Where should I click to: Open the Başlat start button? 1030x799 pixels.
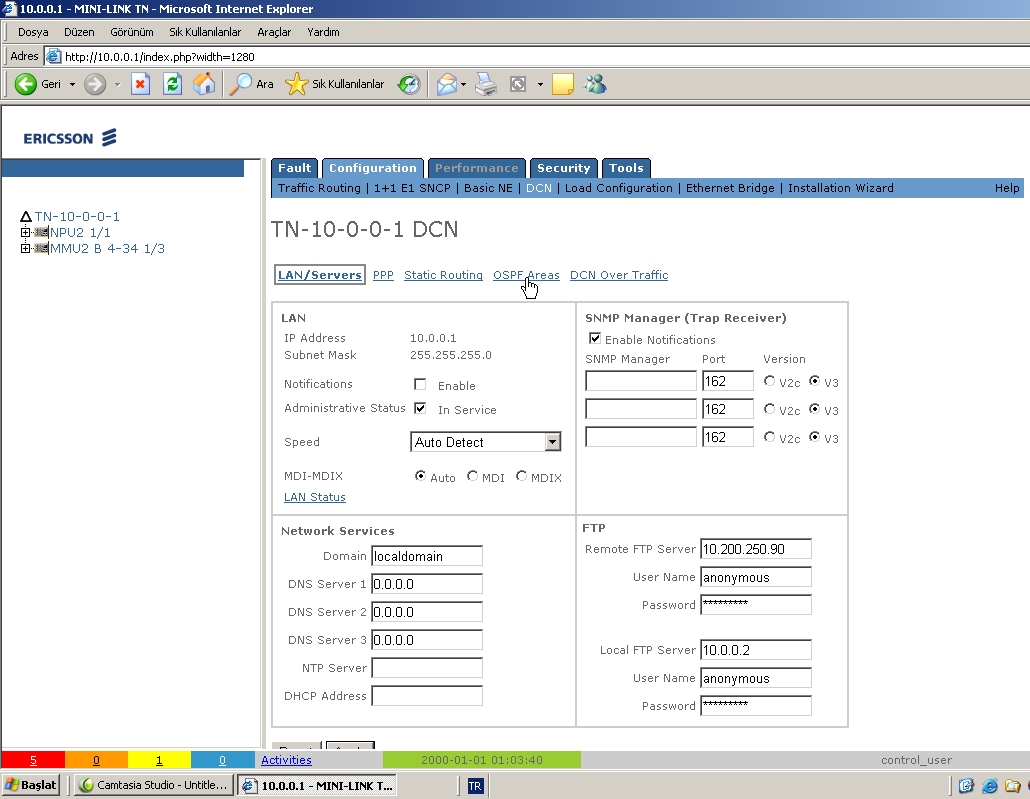(x=31, y=785)
